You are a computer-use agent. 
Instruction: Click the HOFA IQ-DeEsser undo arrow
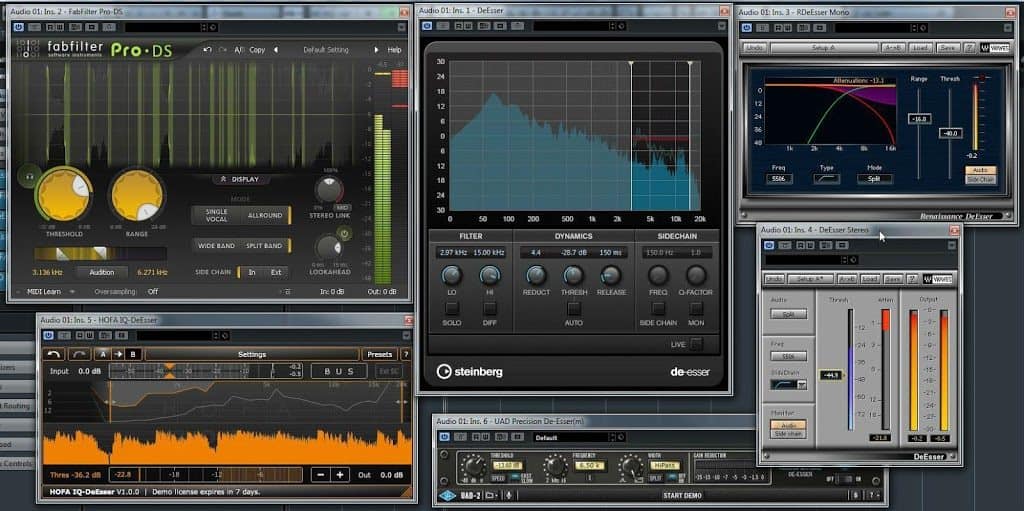[54, 354]
